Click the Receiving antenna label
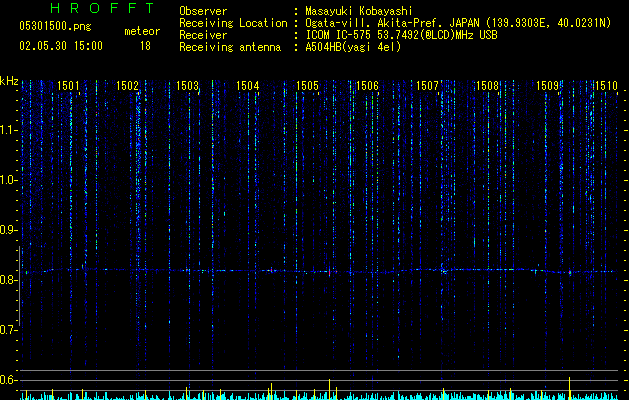Viewport: 629px width, 400px height. point(230,47)
